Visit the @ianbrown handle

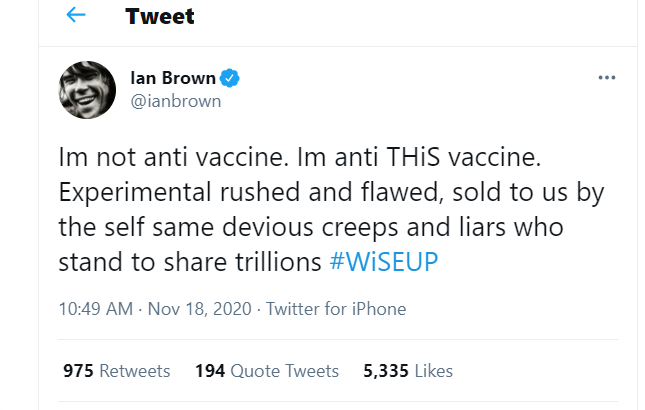(x=176, y=100)
